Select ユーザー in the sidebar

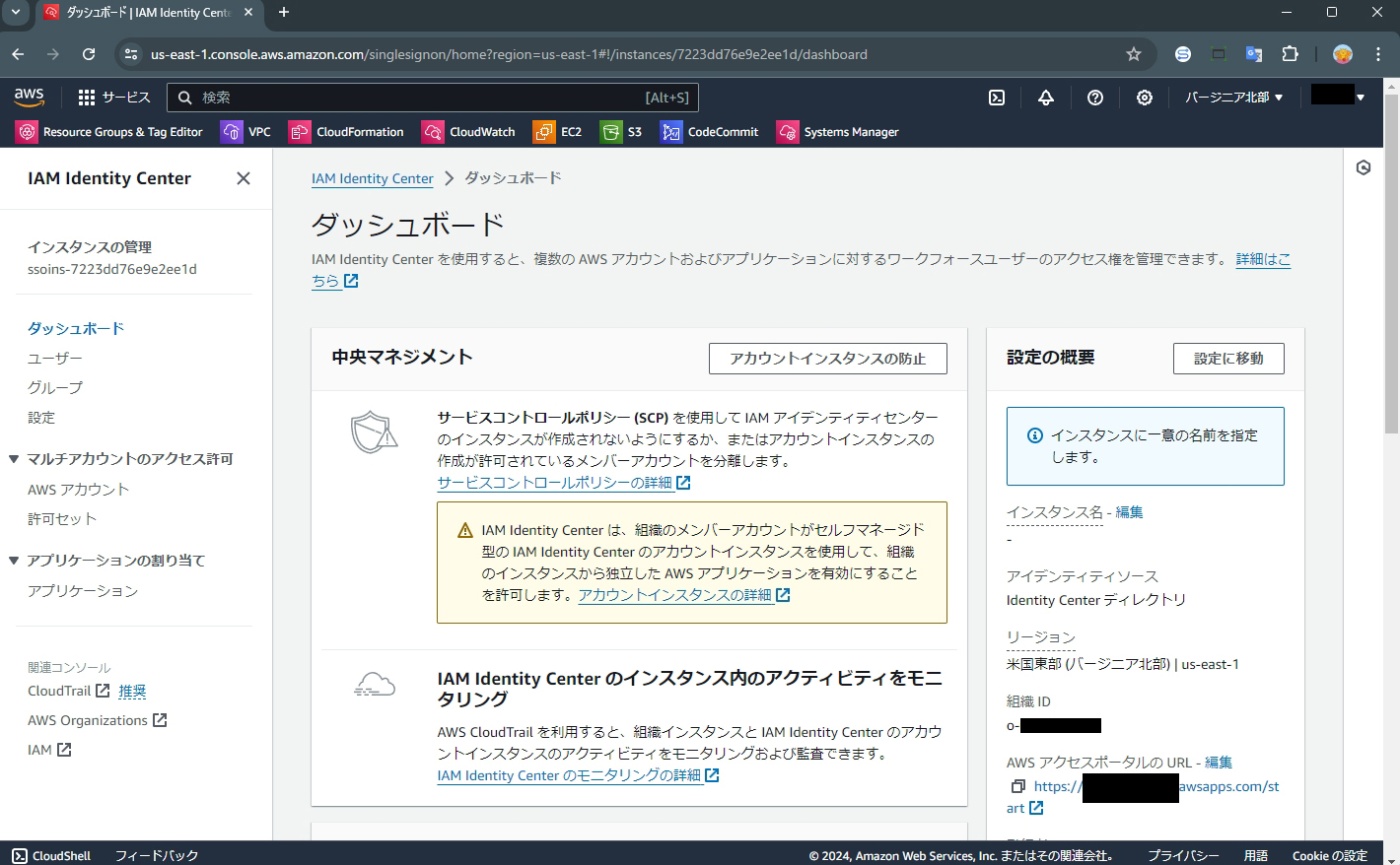click(55, 358)
